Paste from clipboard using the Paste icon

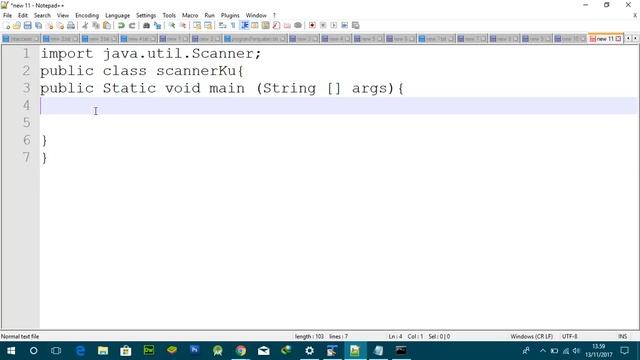click(107, 26)
